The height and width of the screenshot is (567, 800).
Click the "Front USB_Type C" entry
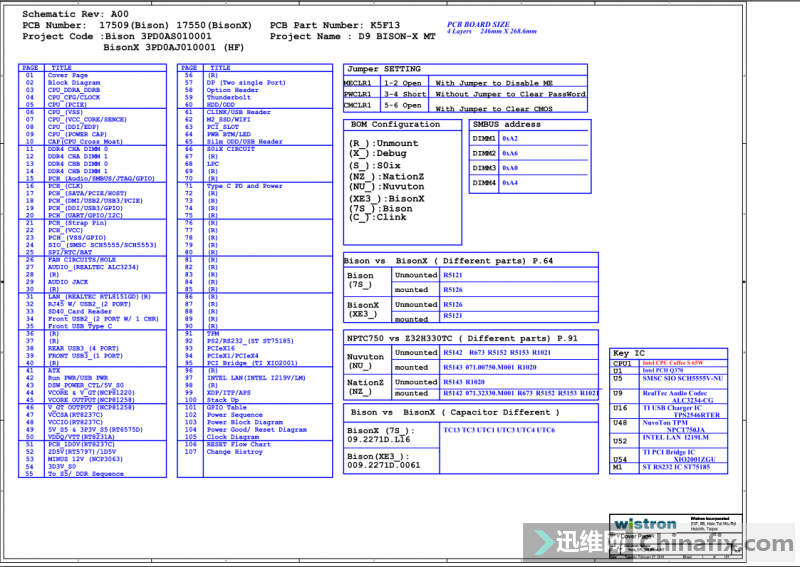80,326
